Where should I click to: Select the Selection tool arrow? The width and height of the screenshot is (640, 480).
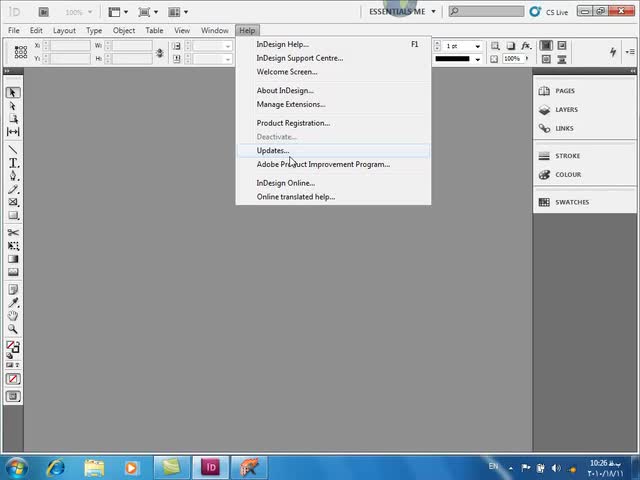(x=13, y=93)
